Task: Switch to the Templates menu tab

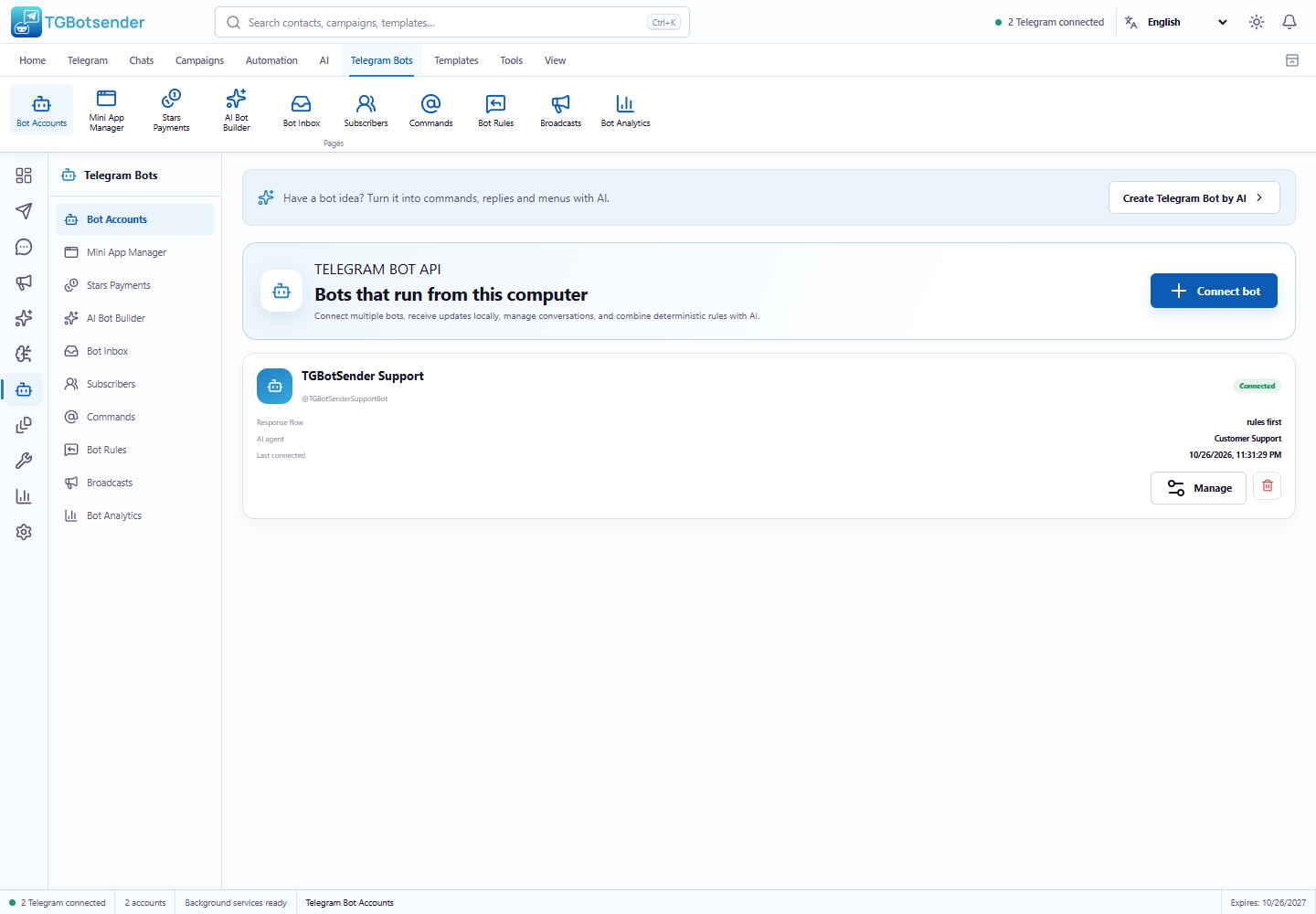Action: [x=456, y=60]
